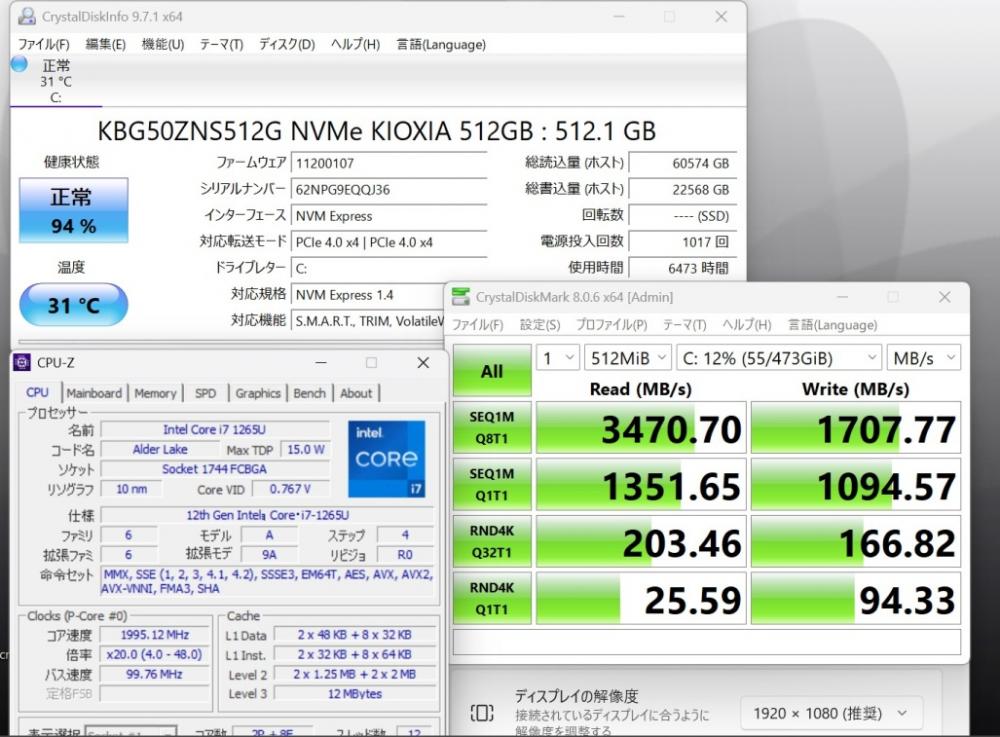Run the RND4K Q32T1 test

point(492,541)
